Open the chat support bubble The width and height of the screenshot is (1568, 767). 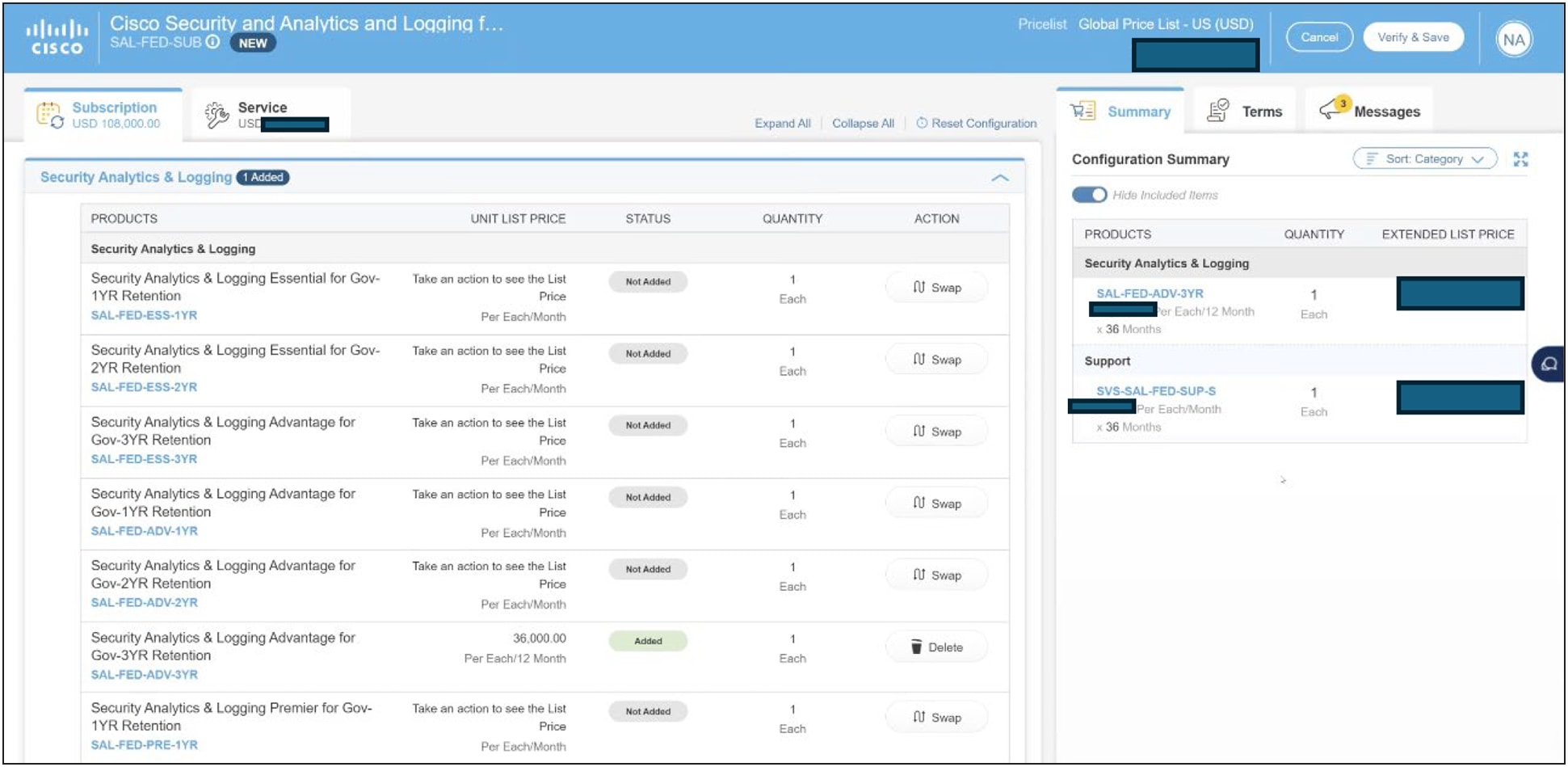coord(1549,364)
